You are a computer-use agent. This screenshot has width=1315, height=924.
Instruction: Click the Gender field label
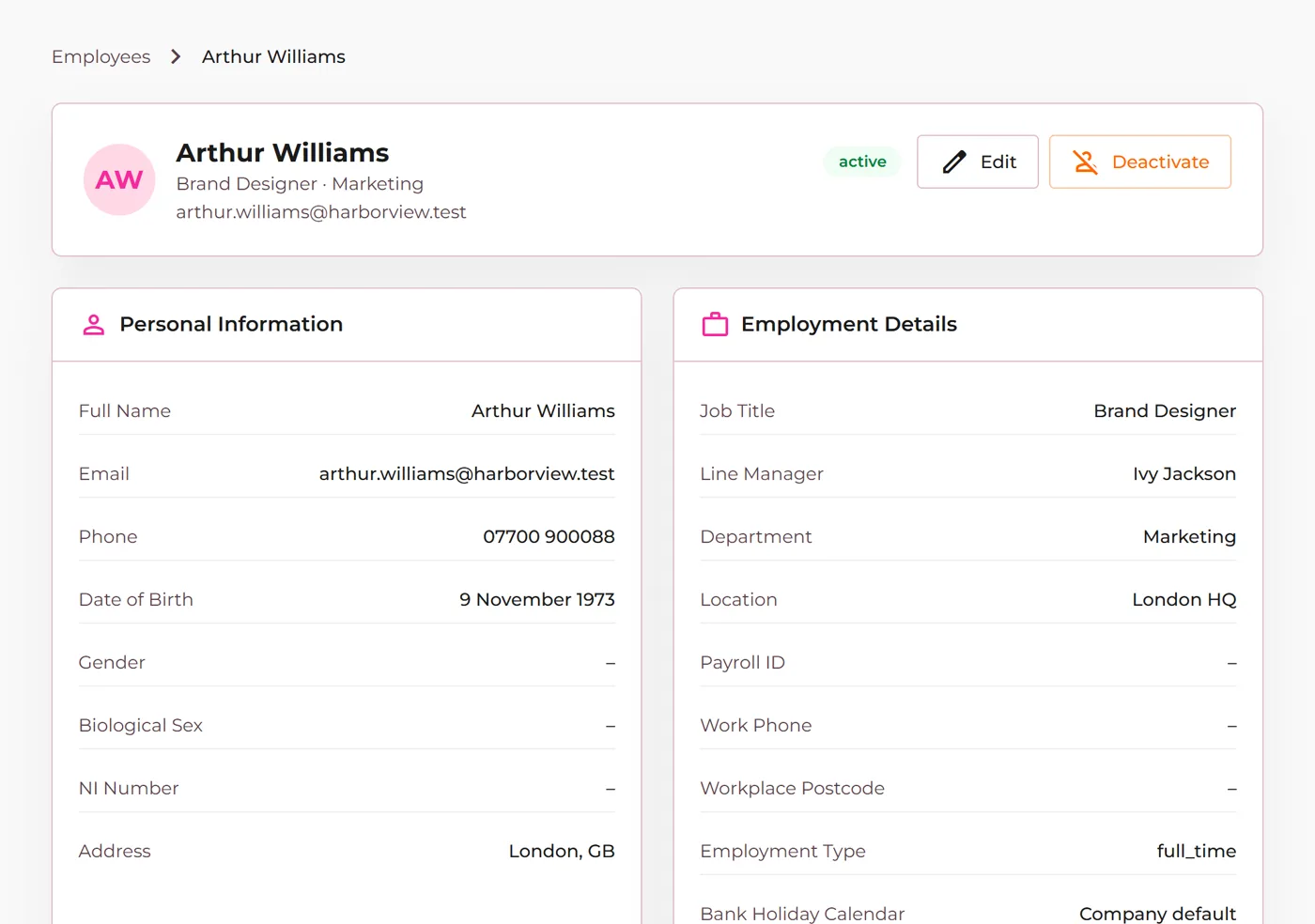pos(112,663)
